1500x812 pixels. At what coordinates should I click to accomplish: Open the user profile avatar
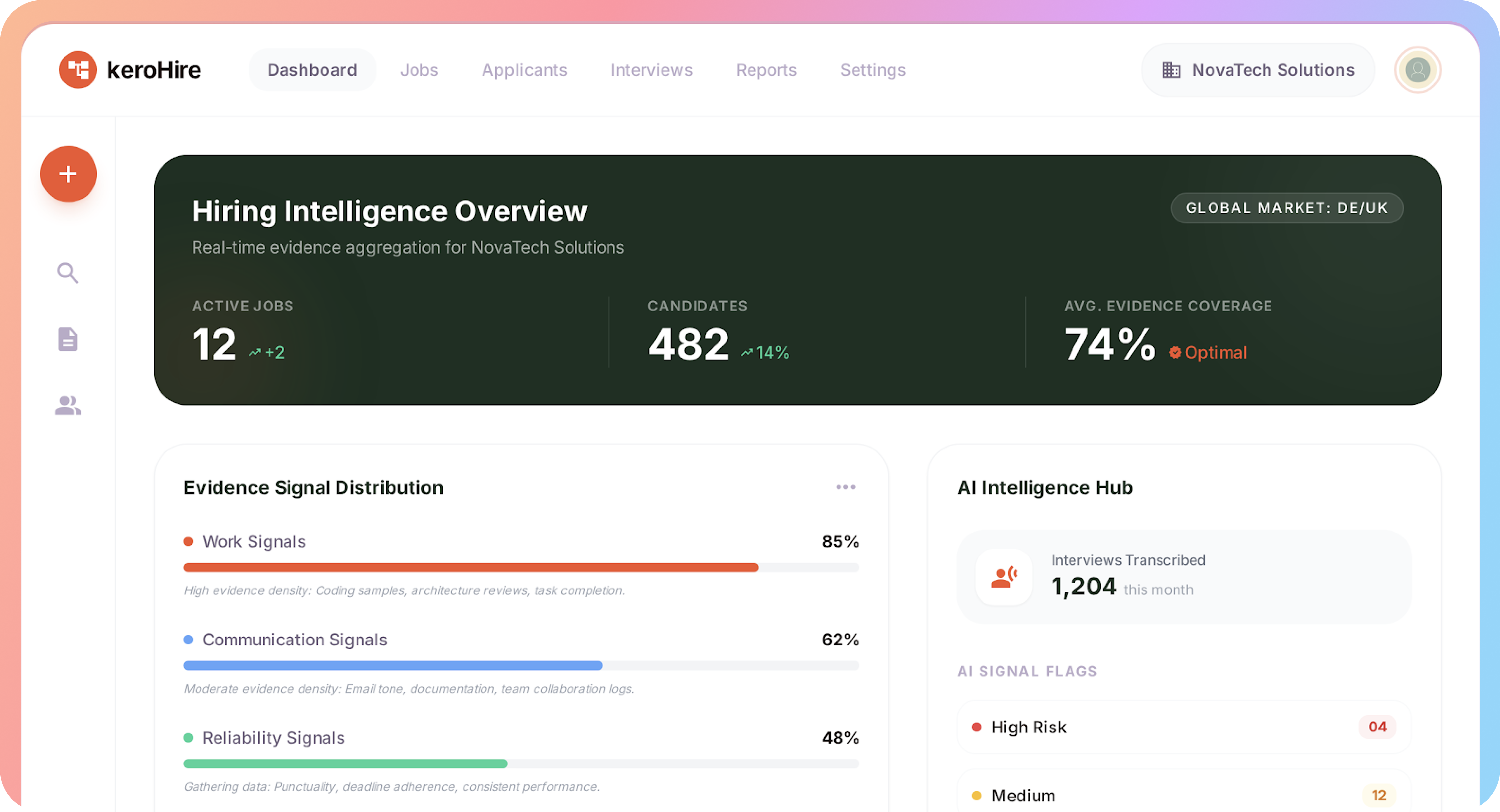[1417, 70]
